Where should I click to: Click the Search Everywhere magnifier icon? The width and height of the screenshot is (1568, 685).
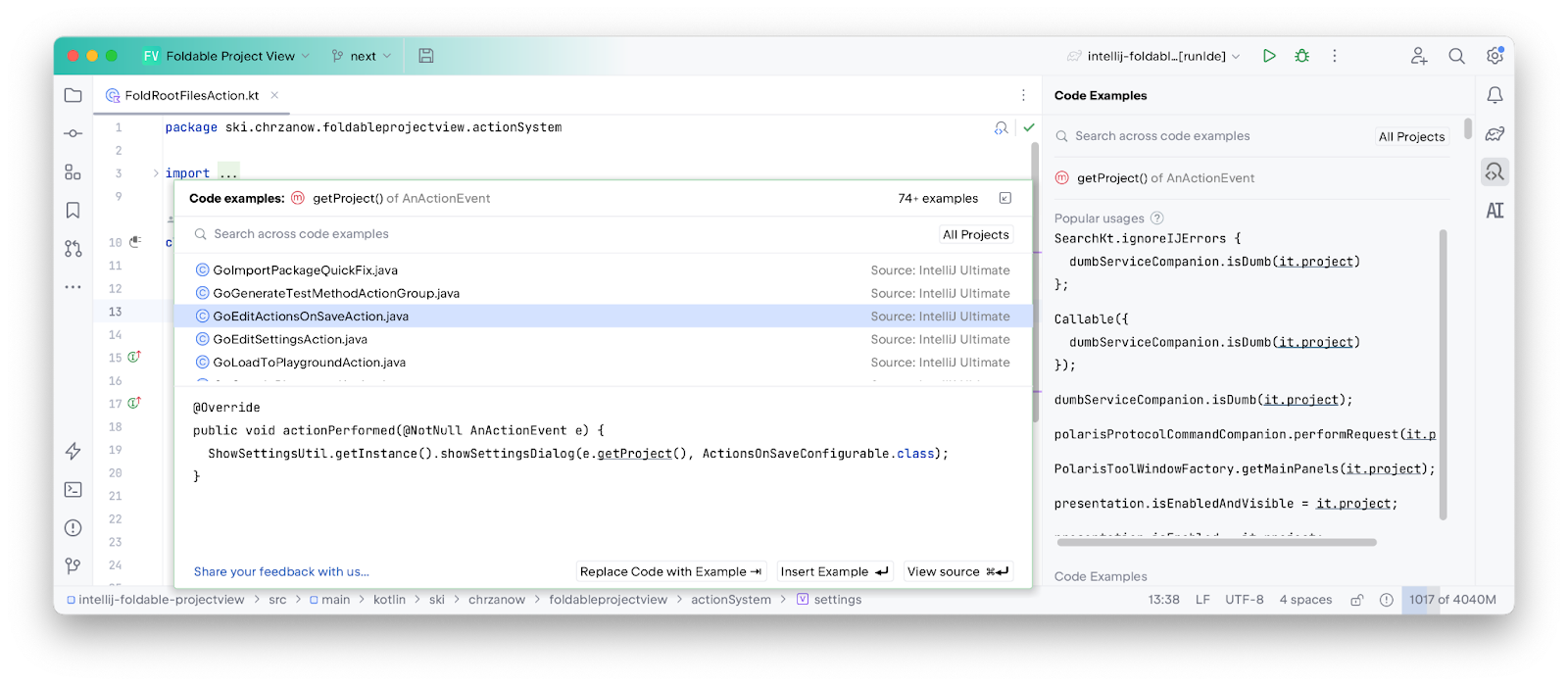coord(1456,56)
